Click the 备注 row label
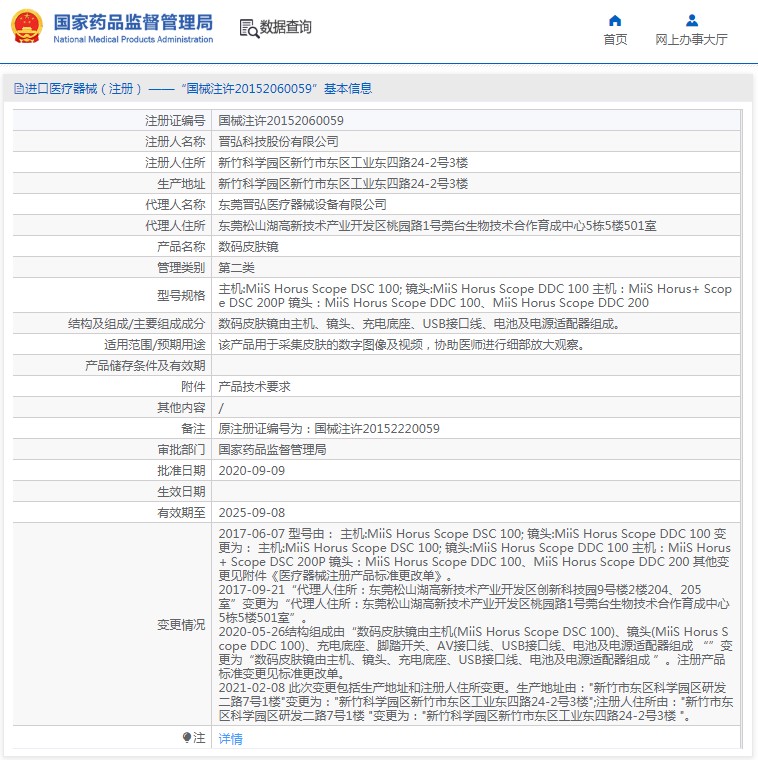The width and height of the screenshot is (758, 760). [x=193, y=428]
